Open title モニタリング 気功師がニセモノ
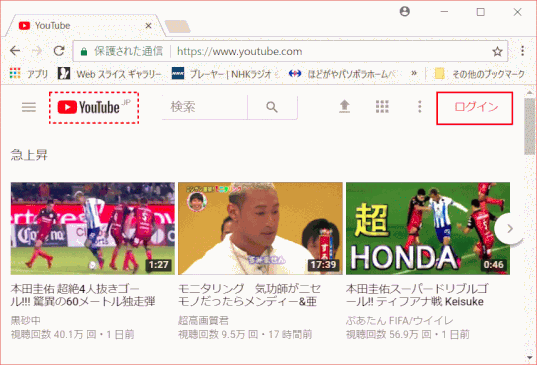 249,295
